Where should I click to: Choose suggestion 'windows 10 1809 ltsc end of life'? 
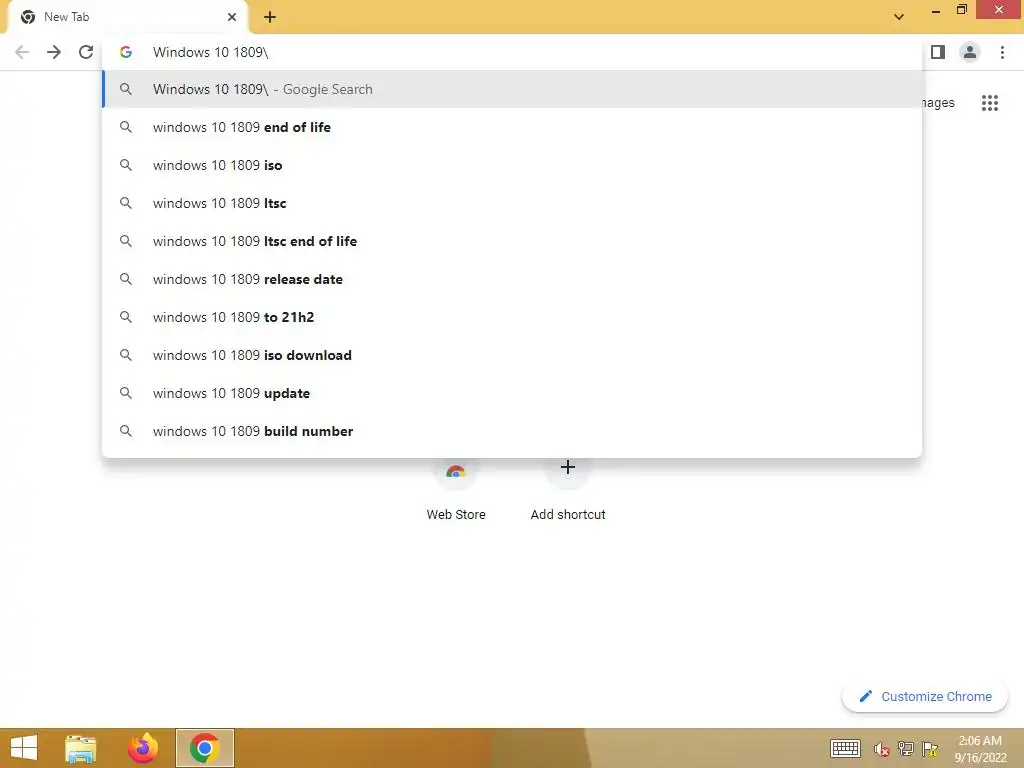coord(512,241)
